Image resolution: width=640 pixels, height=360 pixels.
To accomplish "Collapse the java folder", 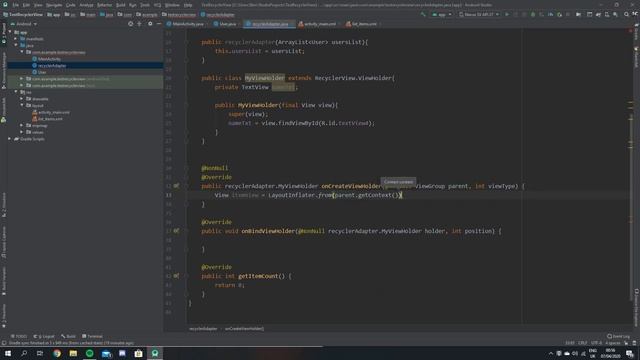I will 16,45.
